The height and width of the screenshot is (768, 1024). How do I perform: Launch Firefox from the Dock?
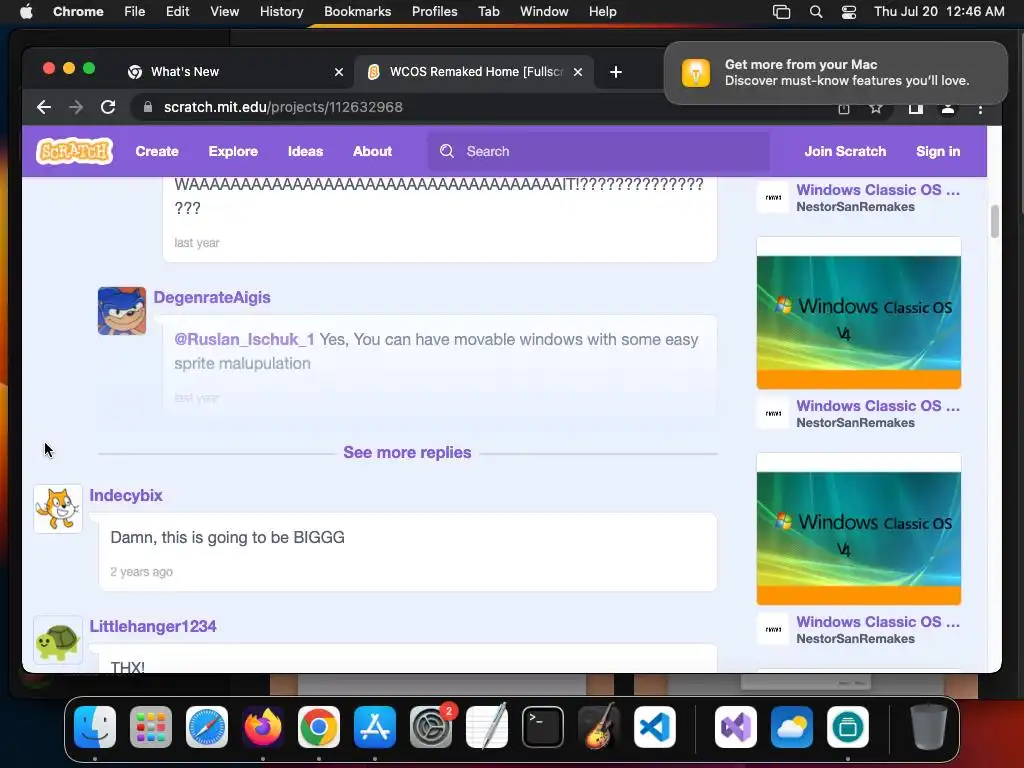[x=263, y=727]
